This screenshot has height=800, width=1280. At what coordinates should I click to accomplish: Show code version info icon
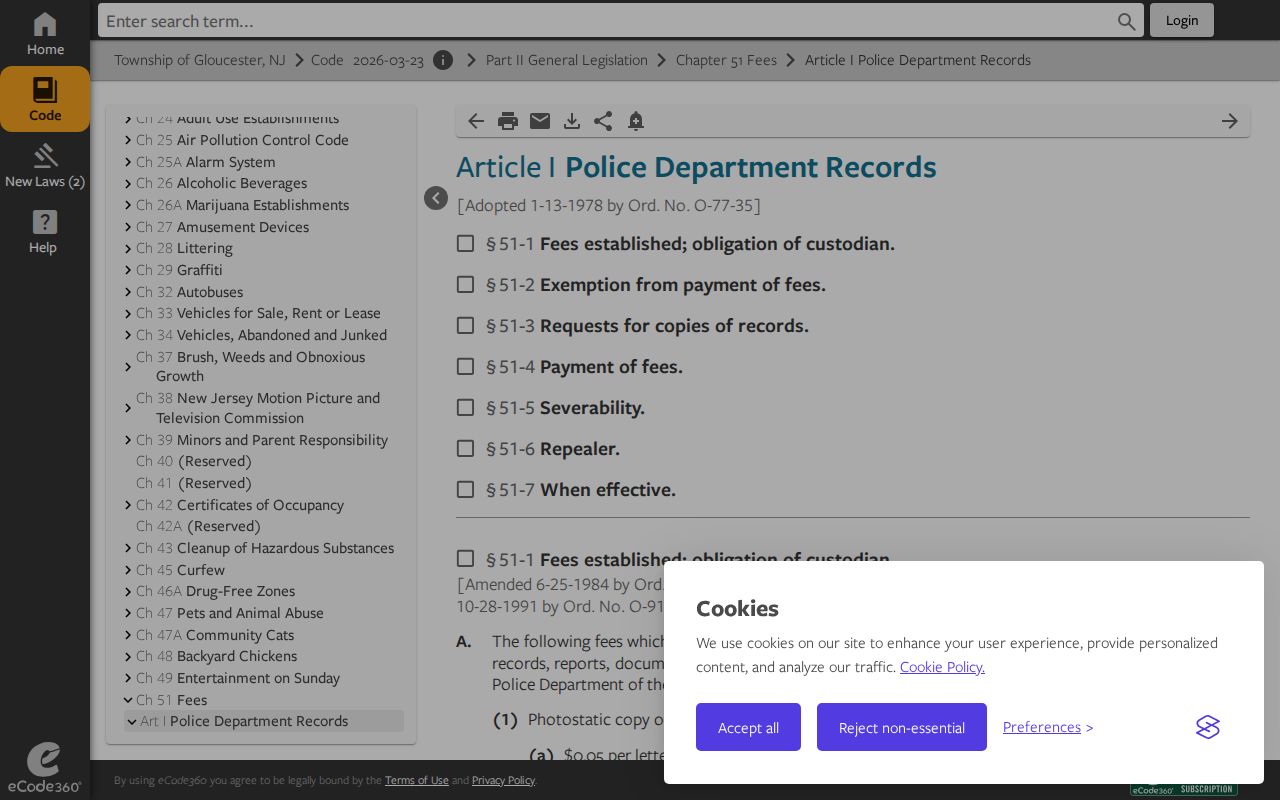443,60
